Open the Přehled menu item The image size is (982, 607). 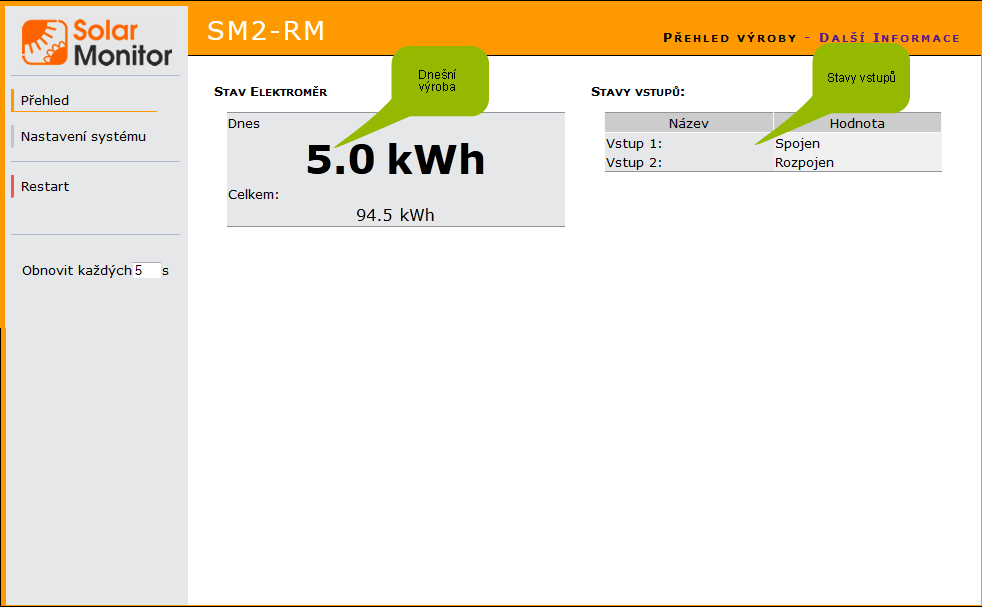45,100
